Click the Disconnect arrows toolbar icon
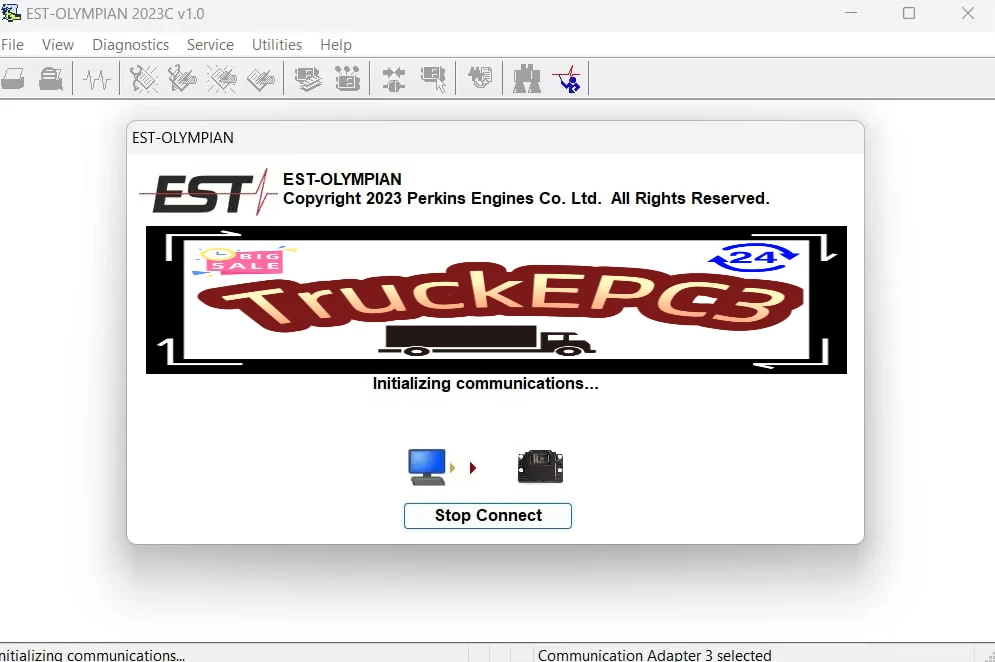995x662 pixels. pyautogui.click(x=394, y=79)
